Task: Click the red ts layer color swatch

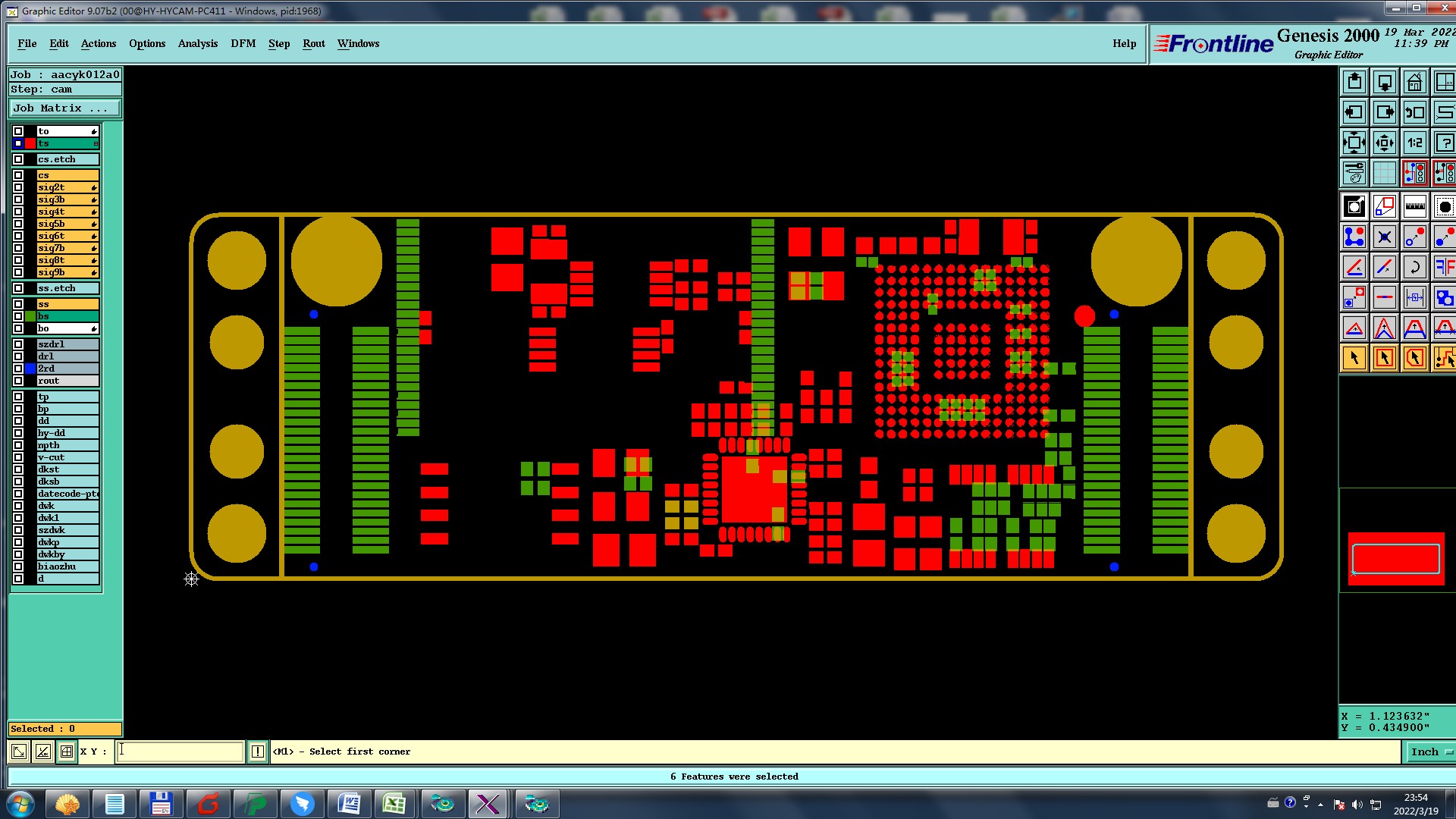Action: pyautogui.click(x=30, y=143)
